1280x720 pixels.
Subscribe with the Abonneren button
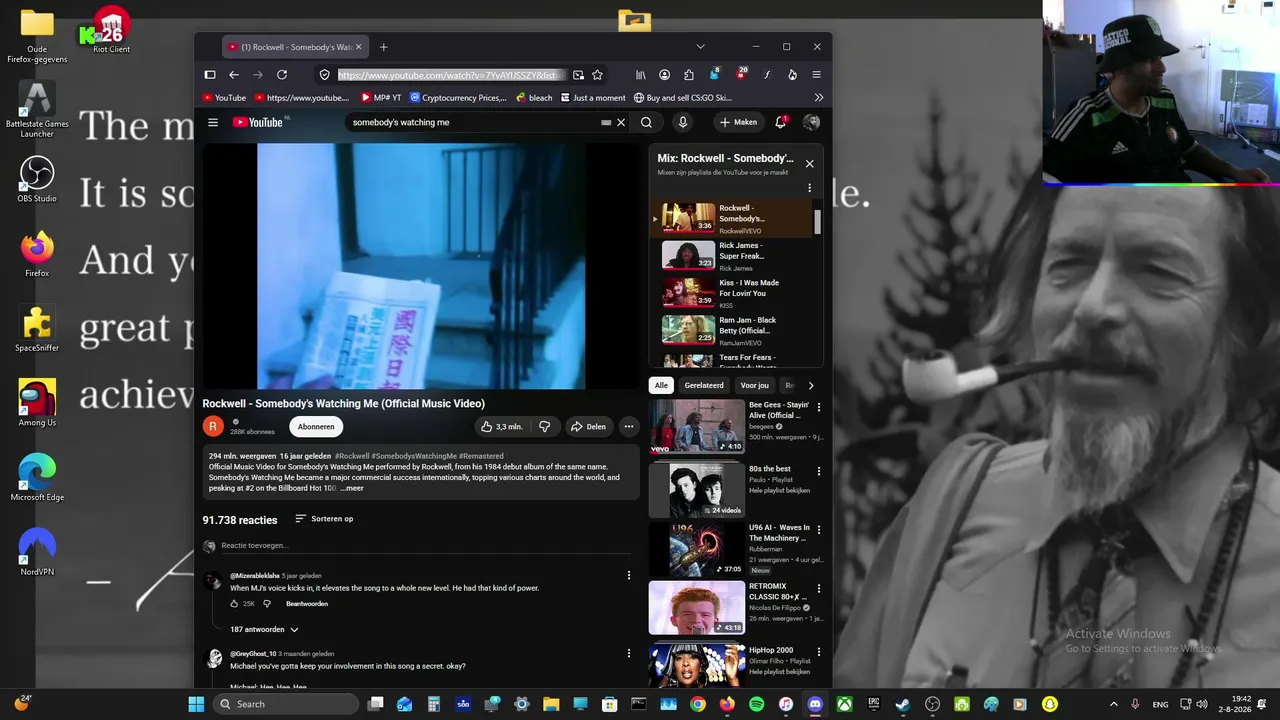[316, 427]
